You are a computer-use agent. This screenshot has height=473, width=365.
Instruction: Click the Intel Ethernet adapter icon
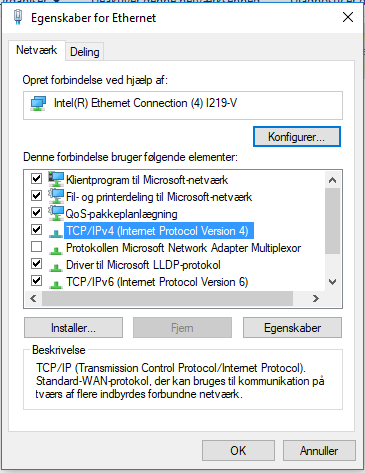tap(38, 104)
